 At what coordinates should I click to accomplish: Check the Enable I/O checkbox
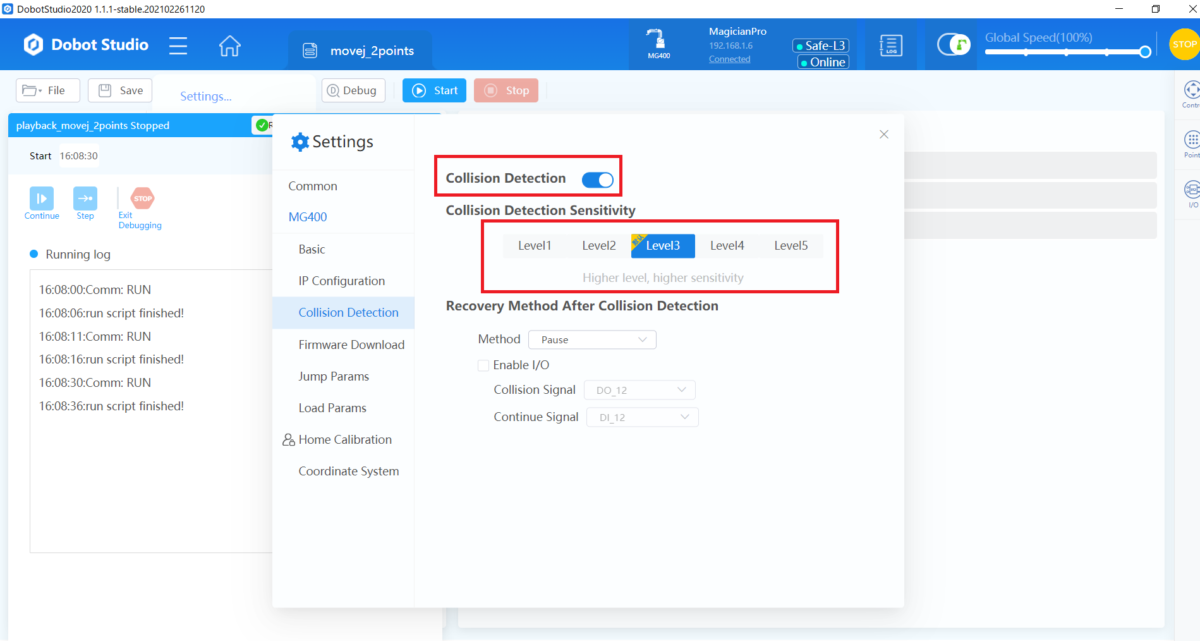coord(484,365)
